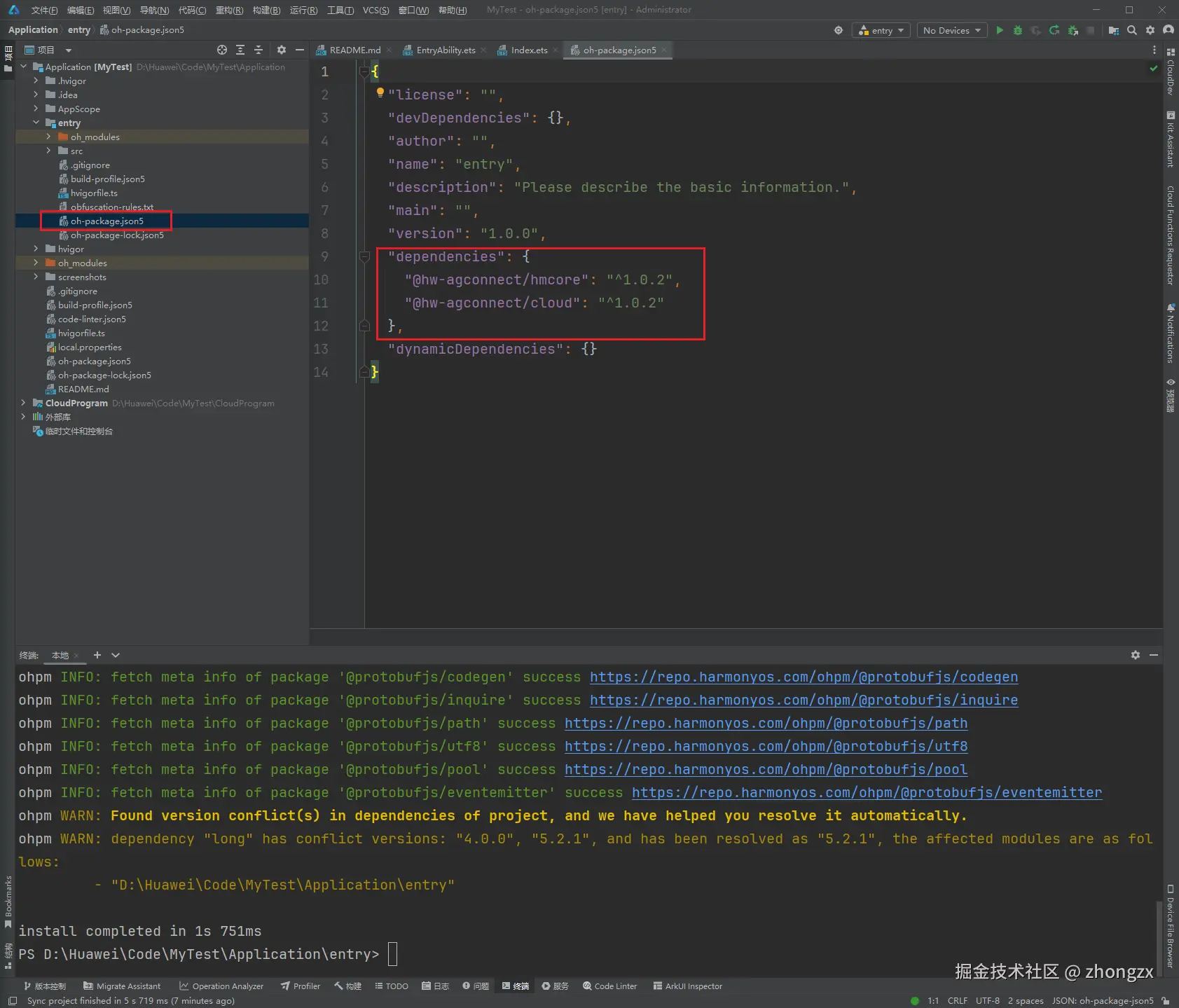
Task: Open the No Devices dropdown
Action: [x=951, y=30]
